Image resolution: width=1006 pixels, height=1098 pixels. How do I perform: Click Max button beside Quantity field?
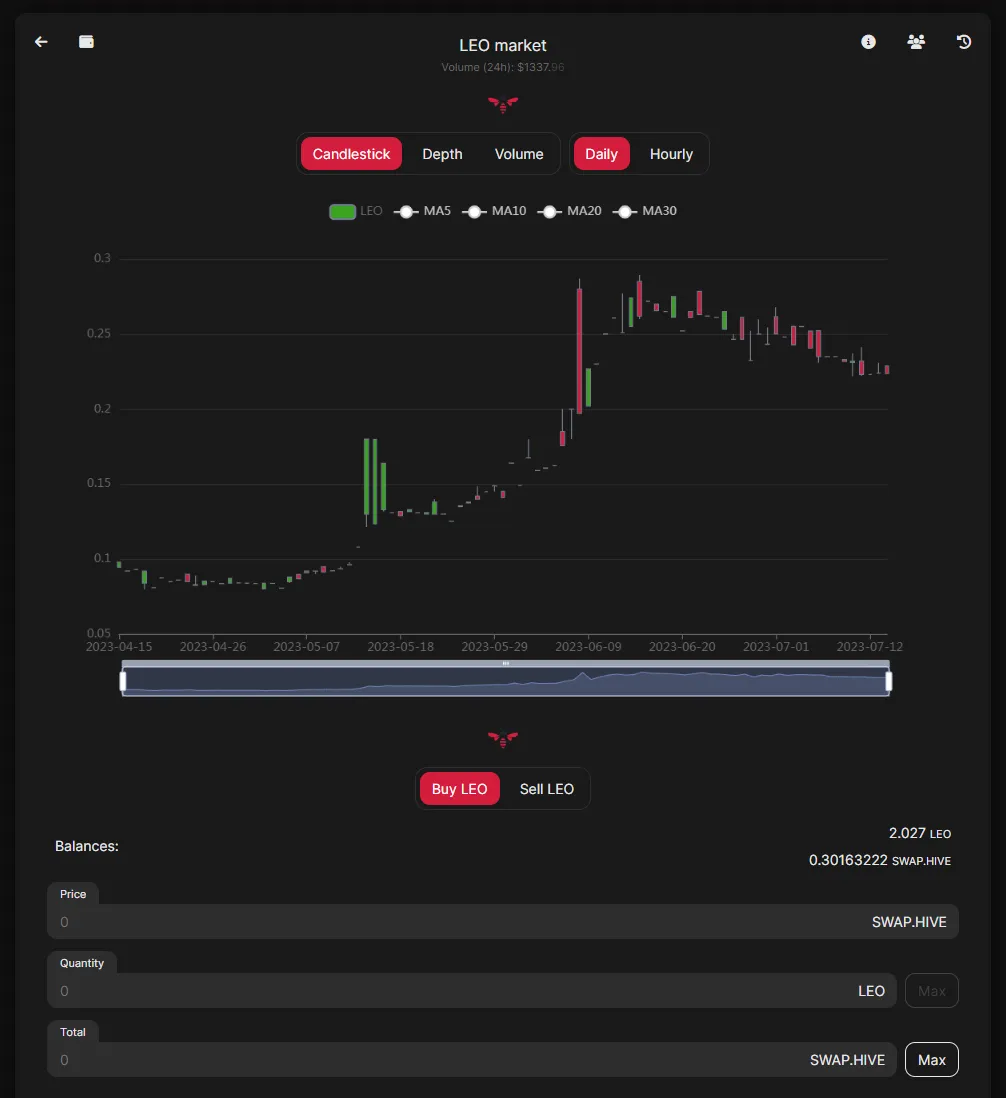pyautogui.click(x=932, y=991)
